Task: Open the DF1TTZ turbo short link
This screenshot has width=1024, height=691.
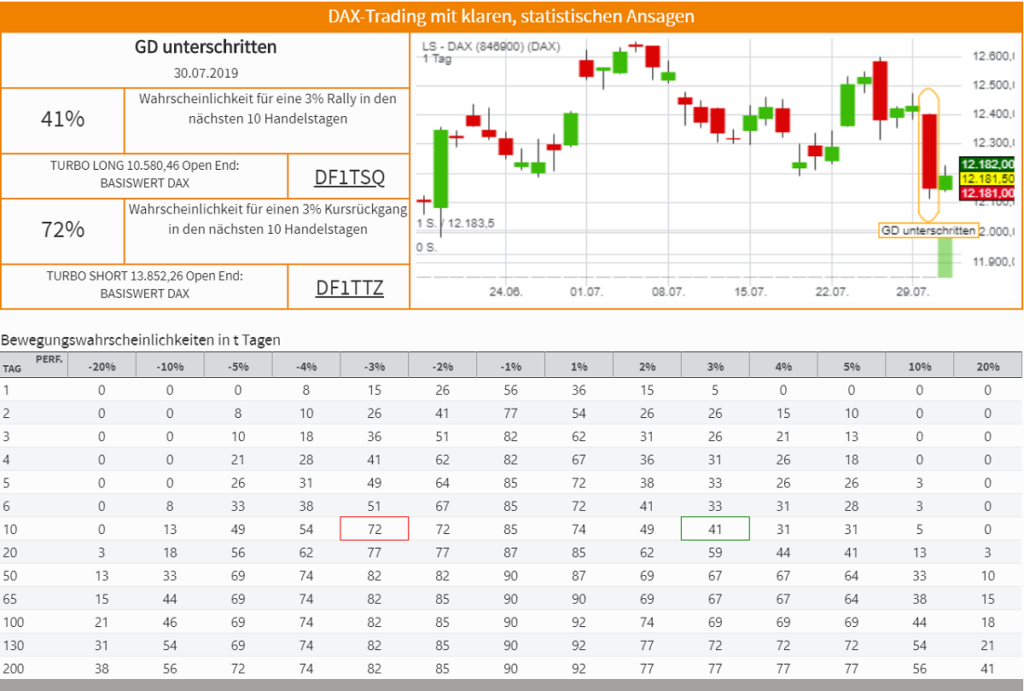Action: point(349,287)
